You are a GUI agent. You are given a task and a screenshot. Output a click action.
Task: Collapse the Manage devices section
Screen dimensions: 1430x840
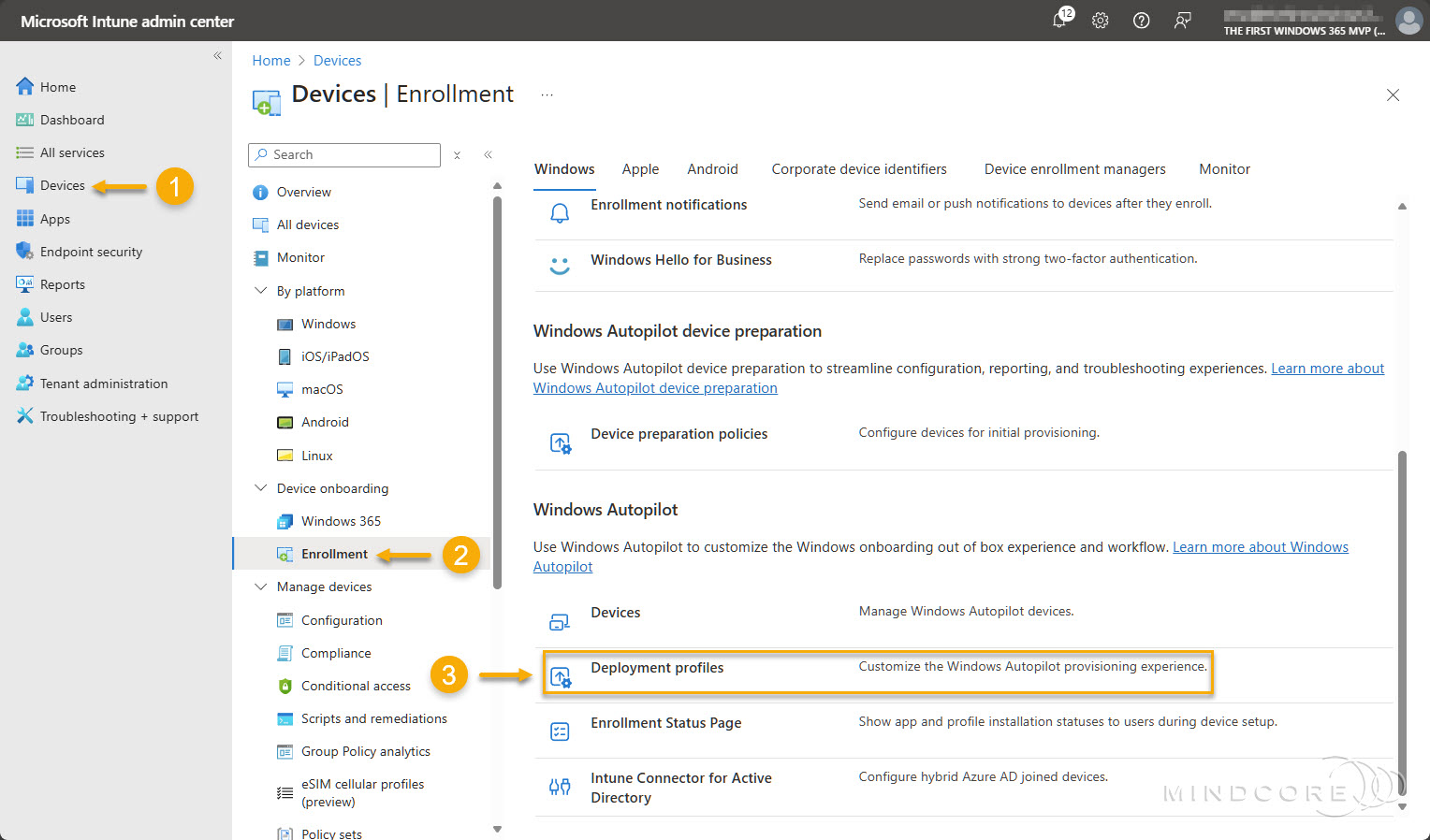point(261,587)
